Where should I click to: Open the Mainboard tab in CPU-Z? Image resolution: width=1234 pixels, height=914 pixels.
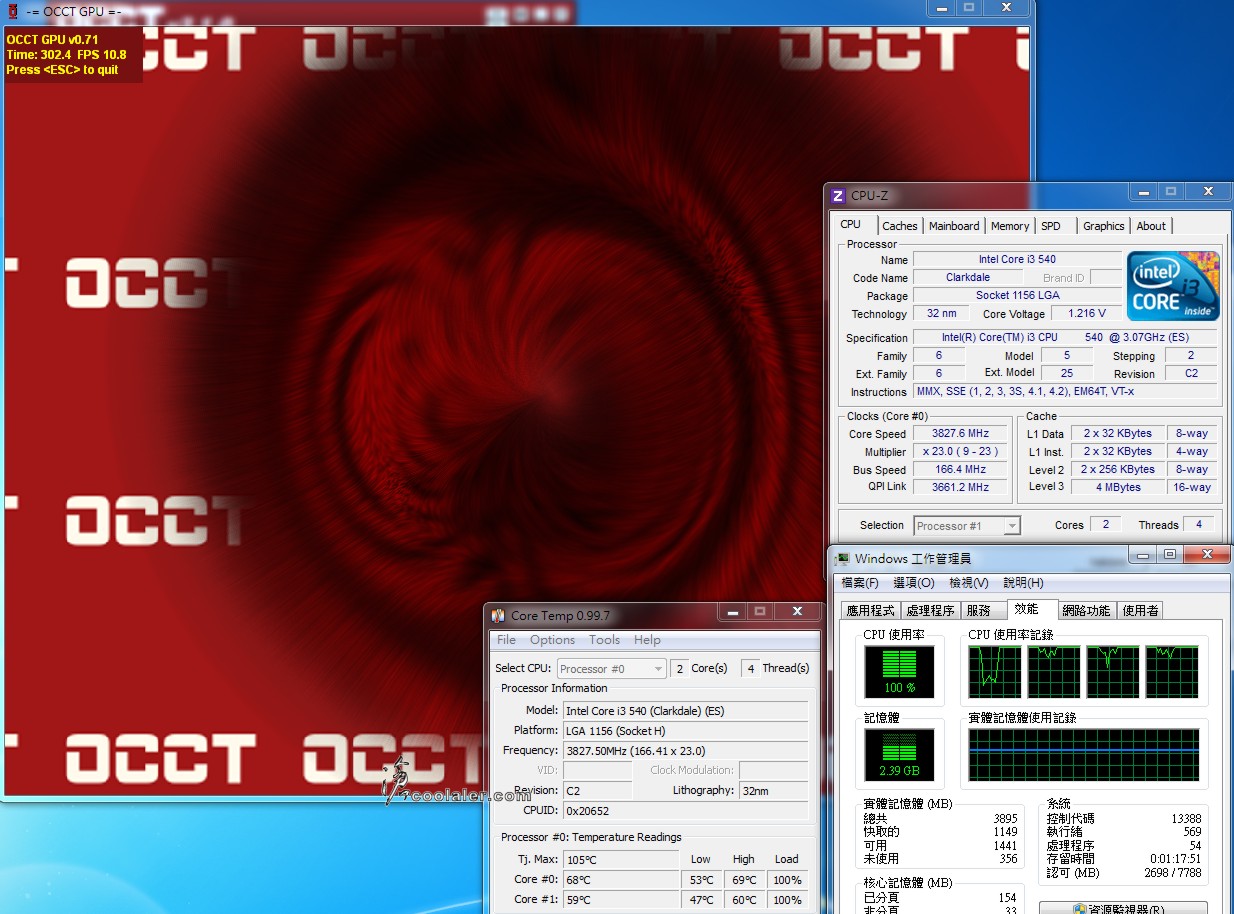click(954, 226)
